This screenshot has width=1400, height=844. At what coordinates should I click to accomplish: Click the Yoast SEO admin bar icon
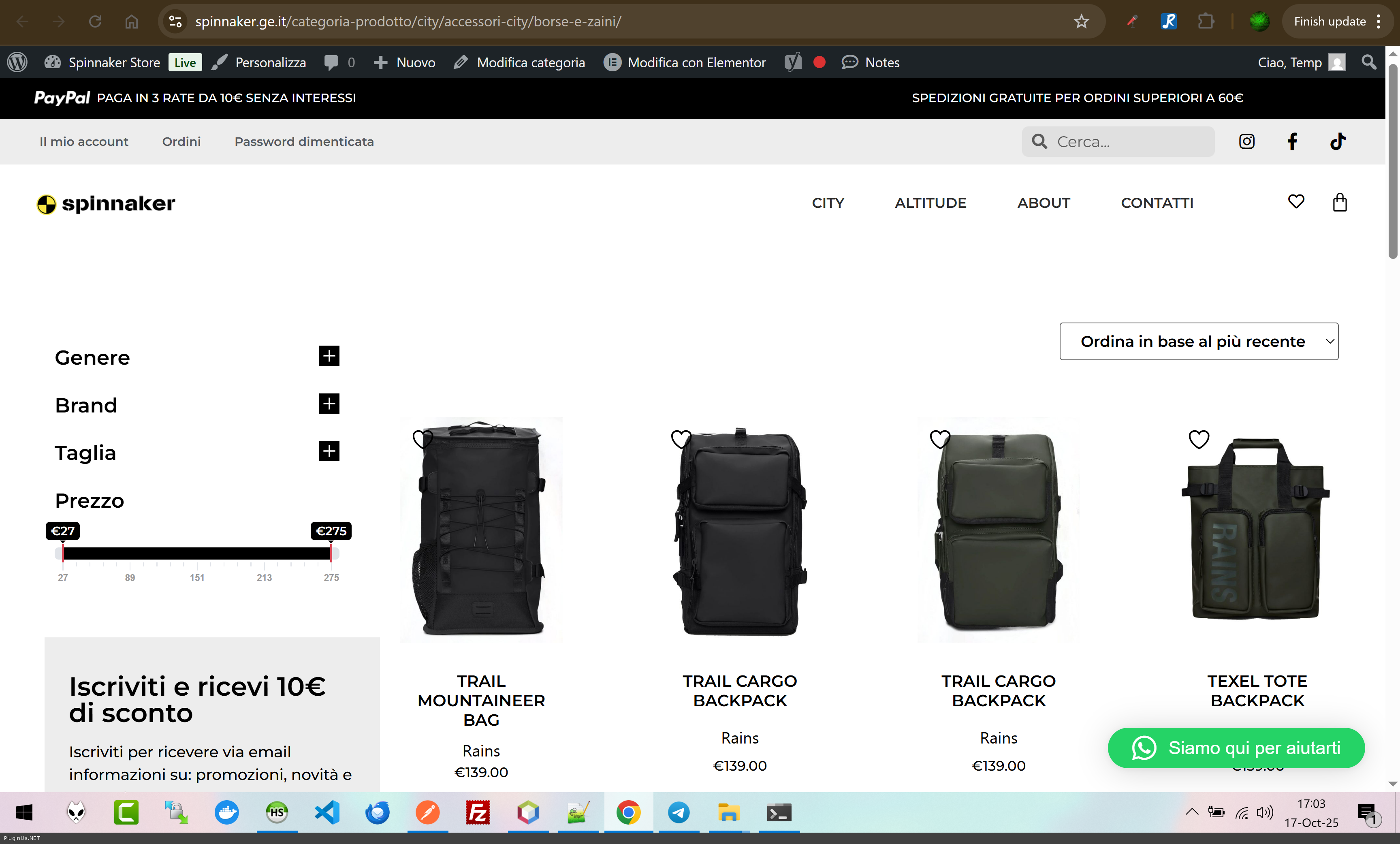(793, 62)
